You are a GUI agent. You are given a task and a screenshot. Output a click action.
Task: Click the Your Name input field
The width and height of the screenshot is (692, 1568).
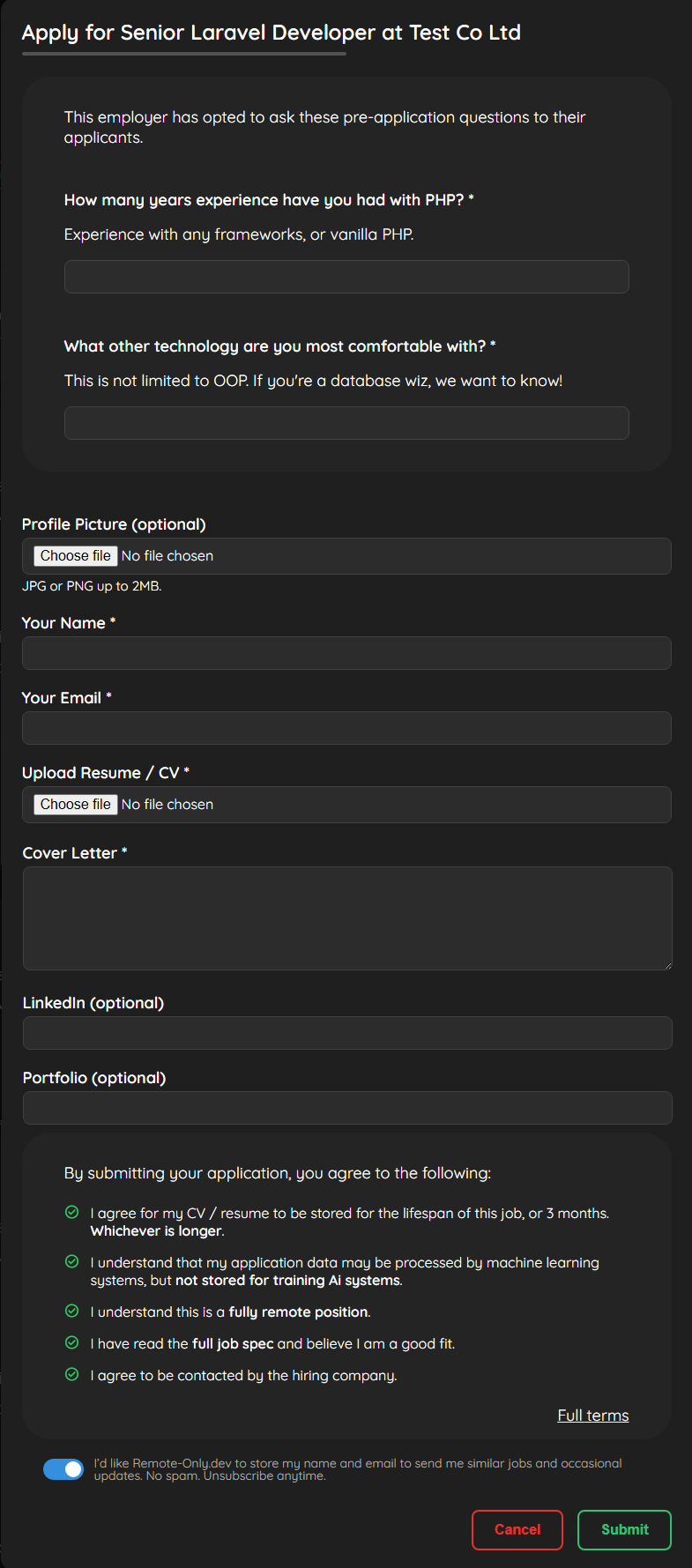[x=346, y=653]
